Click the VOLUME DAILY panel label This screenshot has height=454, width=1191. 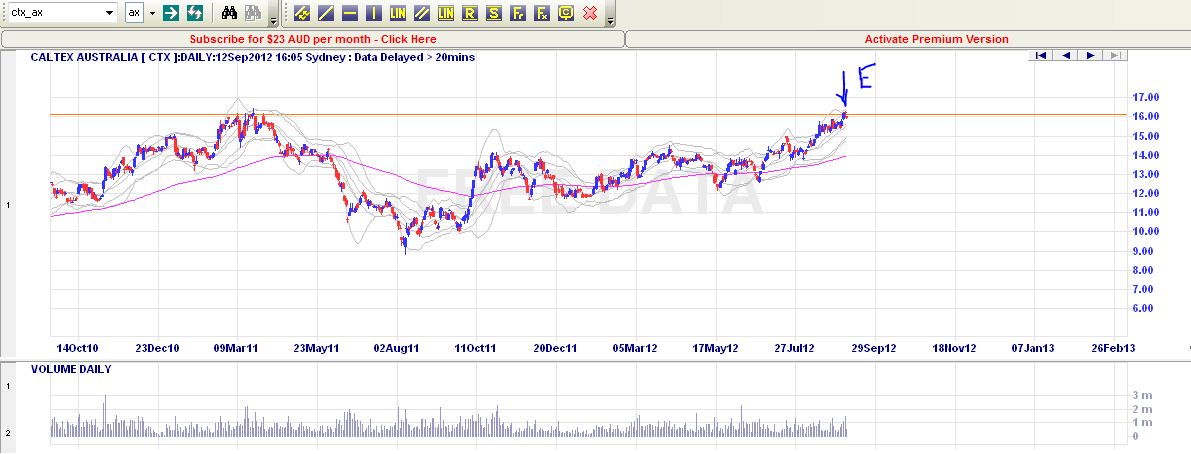71,370
